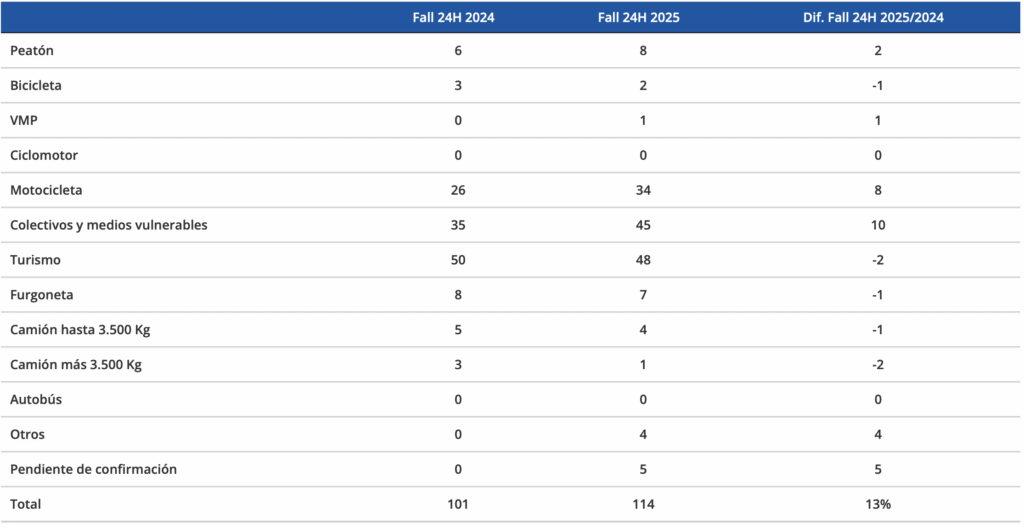1024x528 pixels.
Task: Select the 'Bicicleta' row label
Action: pos(36,85)
